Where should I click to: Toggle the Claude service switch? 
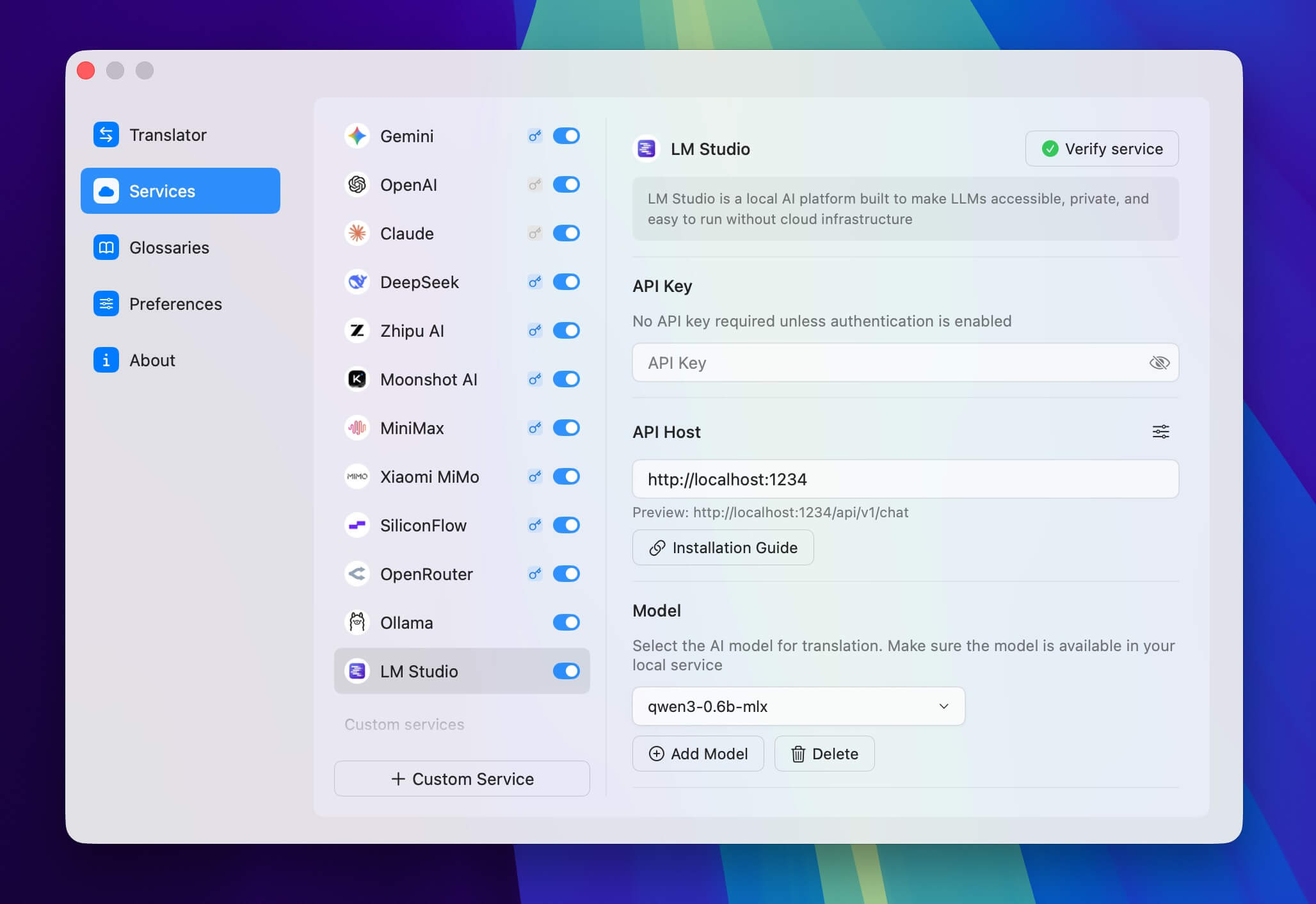click(566, 233)
